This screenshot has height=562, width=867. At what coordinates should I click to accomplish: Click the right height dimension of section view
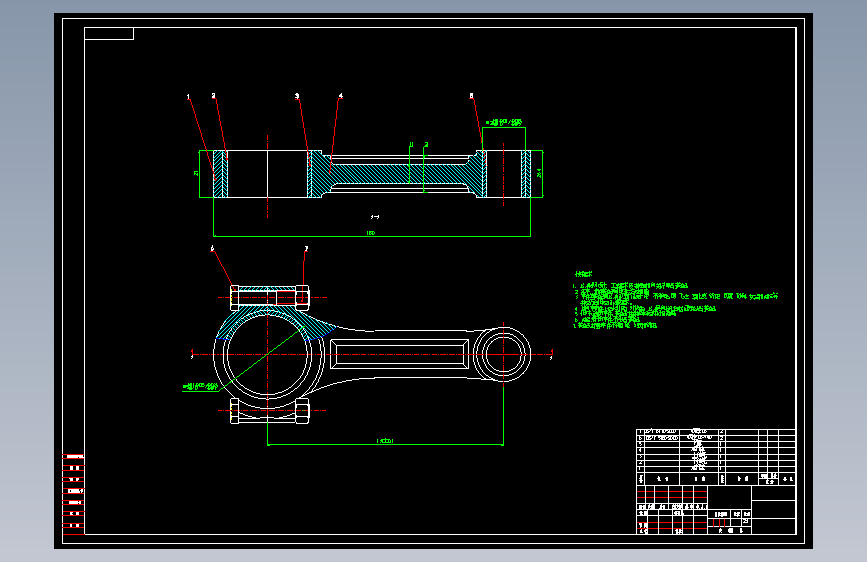(539, 173)
